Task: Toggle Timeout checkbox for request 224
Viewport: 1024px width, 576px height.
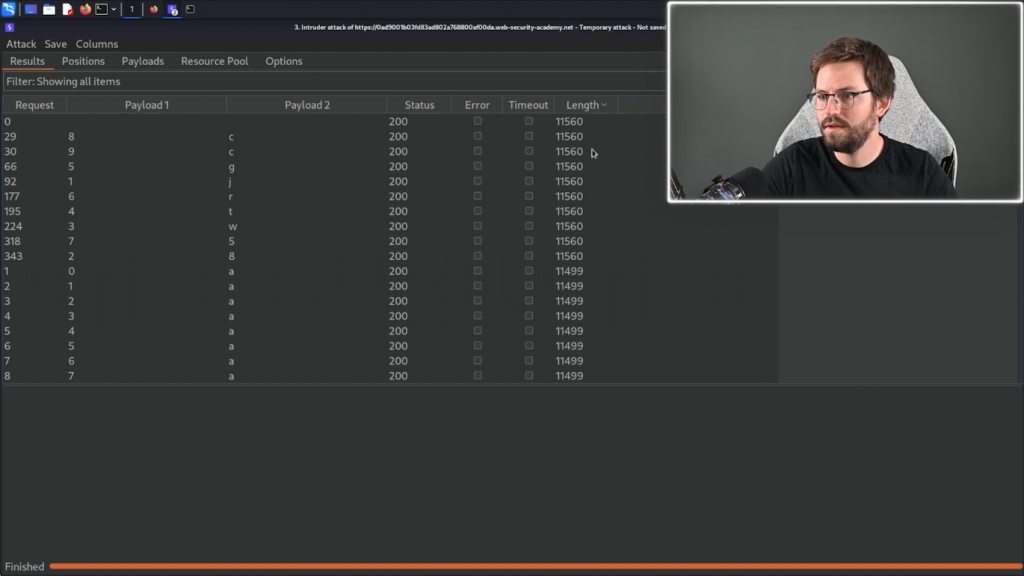Action: (529, 226)
